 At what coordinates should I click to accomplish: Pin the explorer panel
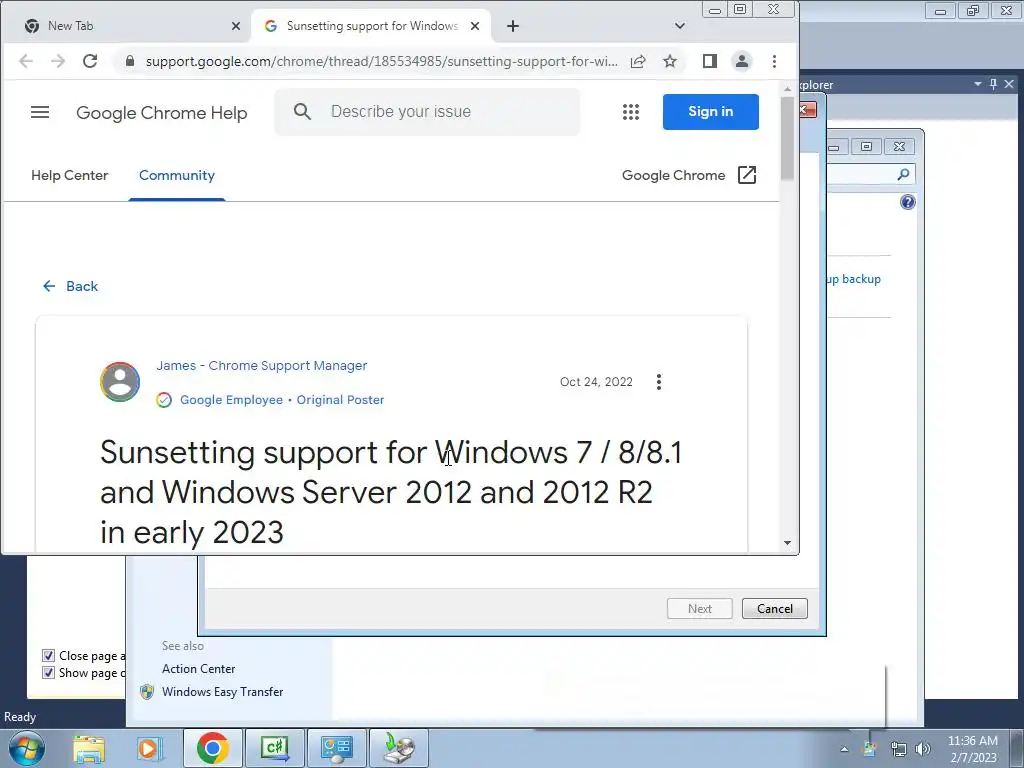tap(993, 84)
